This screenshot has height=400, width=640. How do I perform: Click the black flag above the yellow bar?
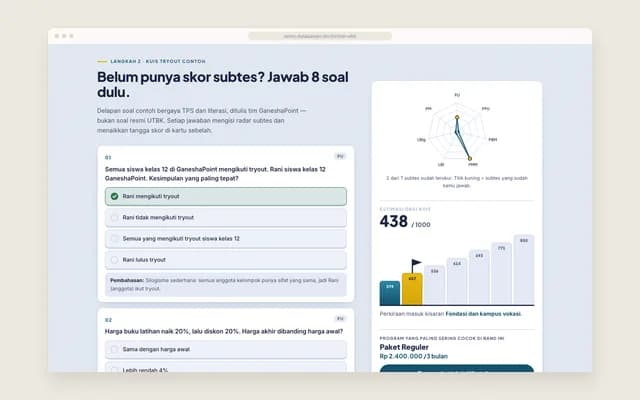(x=416, y=265)
